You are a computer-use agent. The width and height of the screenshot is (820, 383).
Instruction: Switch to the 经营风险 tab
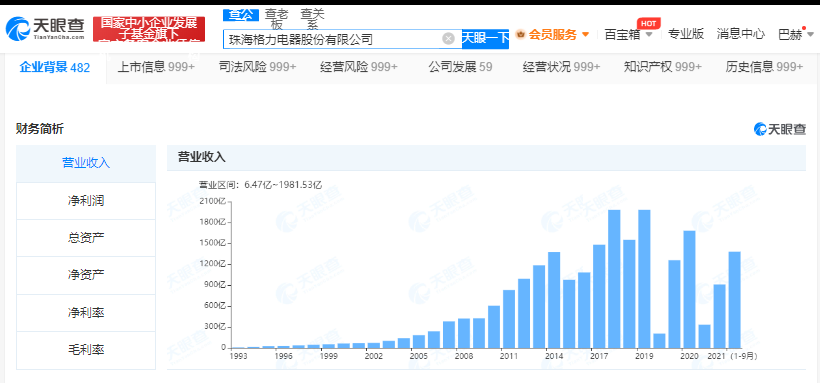coord(359,67)
